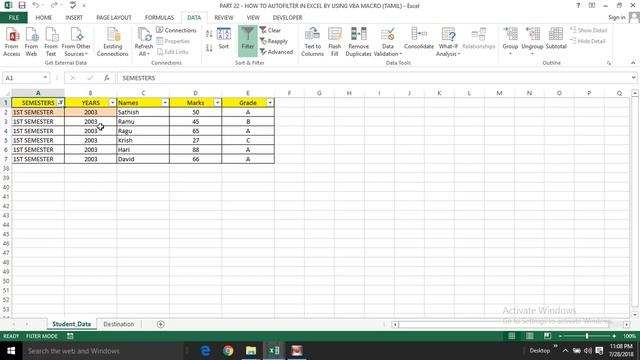Click the Refresh All button

(x=144, y=42)
